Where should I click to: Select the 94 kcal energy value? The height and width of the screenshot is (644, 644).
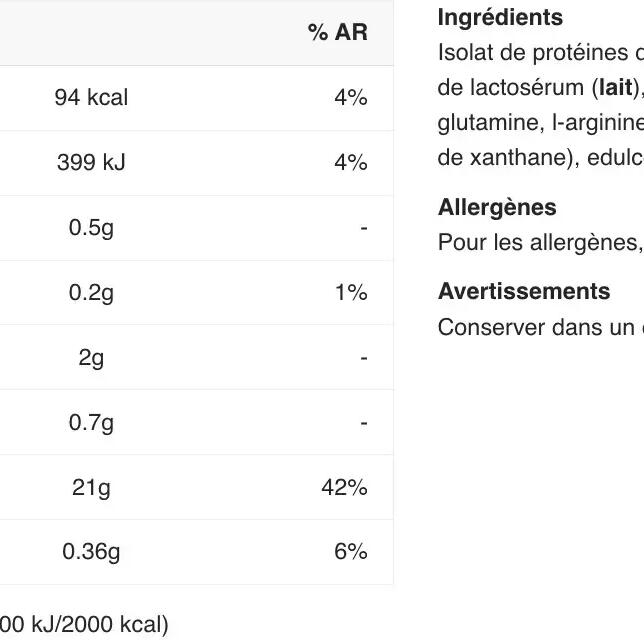tap(91, 98)
